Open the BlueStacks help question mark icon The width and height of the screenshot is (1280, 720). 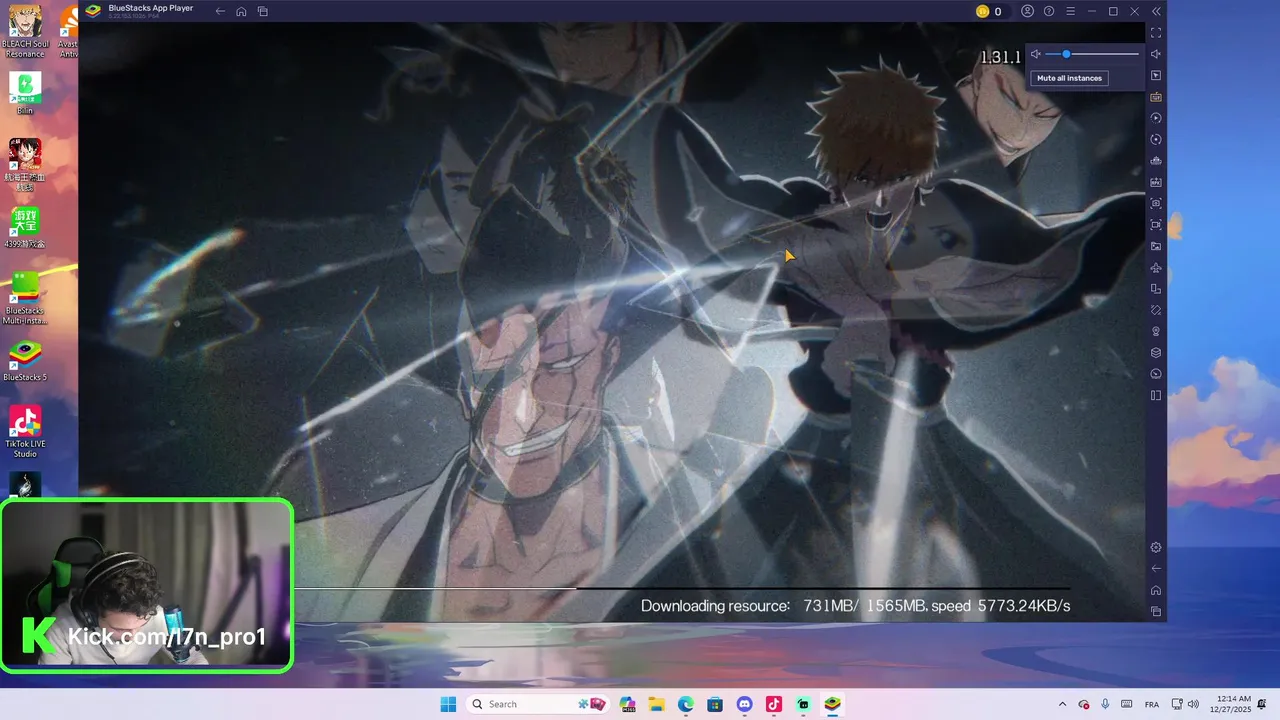1049,11
